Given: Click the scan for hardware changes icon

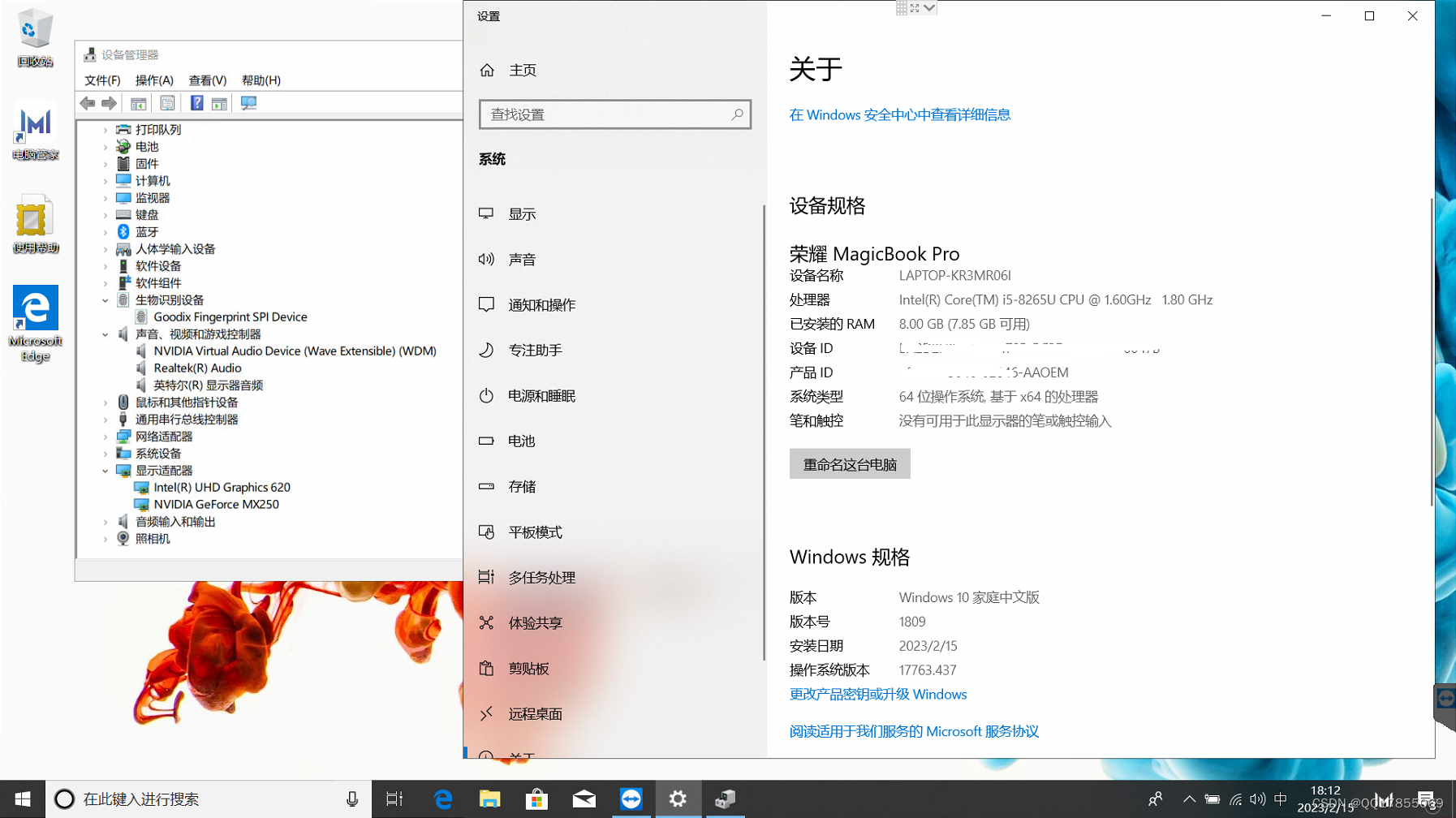Looking at the screenshot, I should [248, 103].
